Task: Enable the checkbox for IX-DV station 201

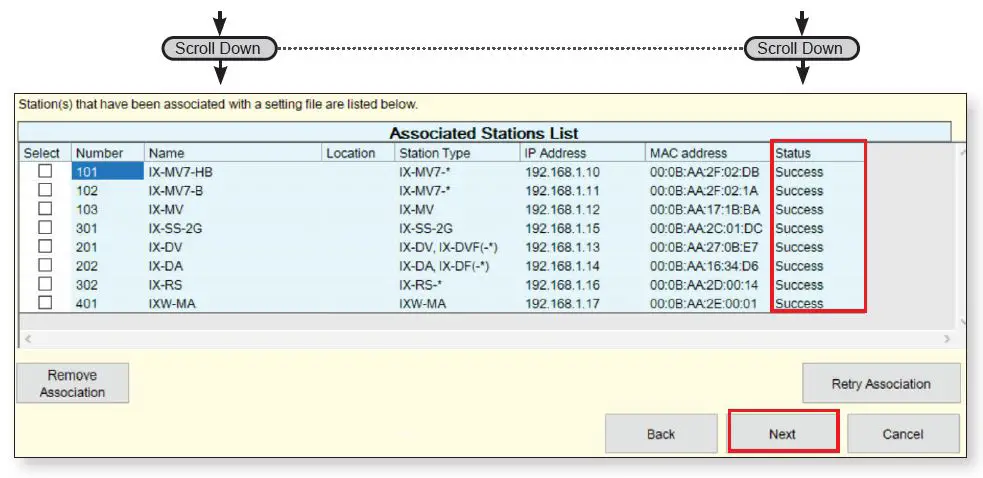Action: 45,247
